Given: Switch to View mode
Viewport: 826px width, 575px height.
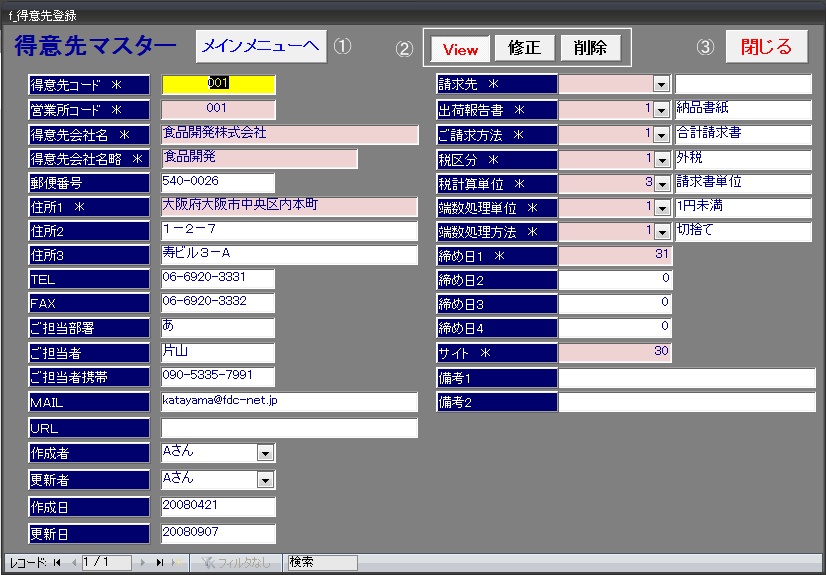Looking at the screenshot, I should click(460, 49).
